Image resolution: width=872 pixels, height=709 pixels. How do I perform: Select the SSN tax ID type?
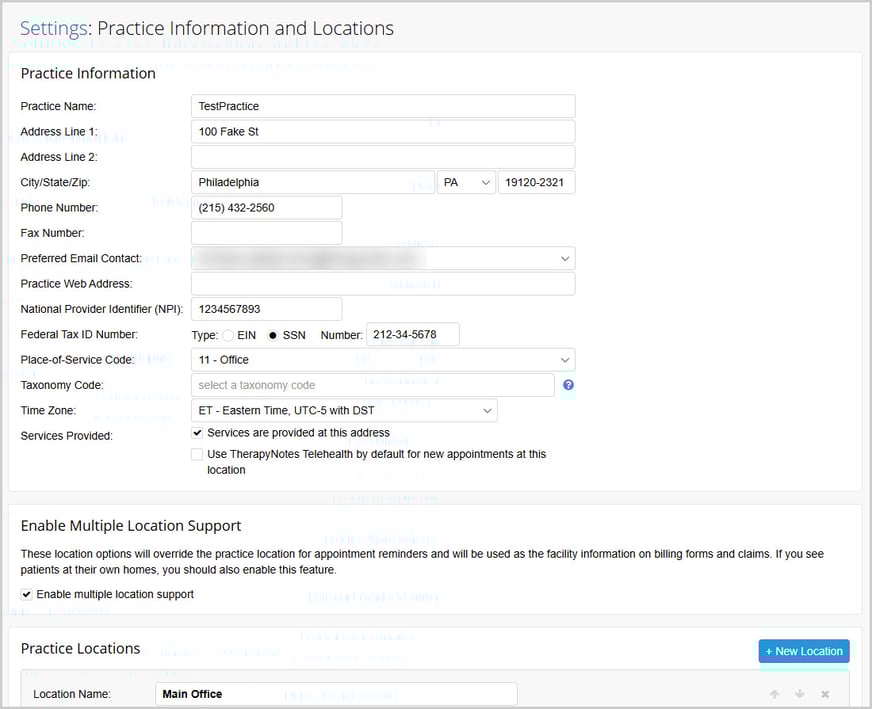[x=273, y=335]
